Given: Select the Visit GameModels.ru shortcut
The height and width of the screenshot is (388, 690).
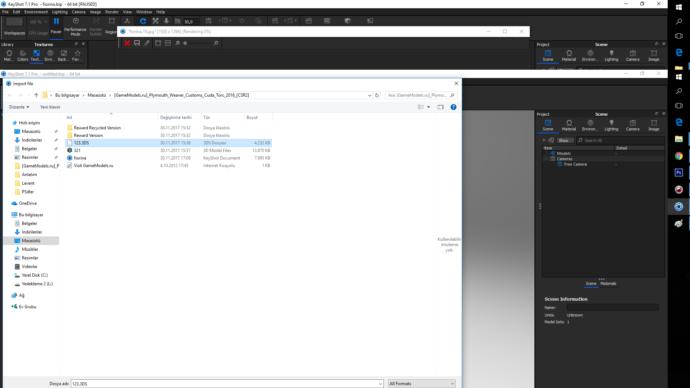Looking at the screenshot, I should coord(93,165).
